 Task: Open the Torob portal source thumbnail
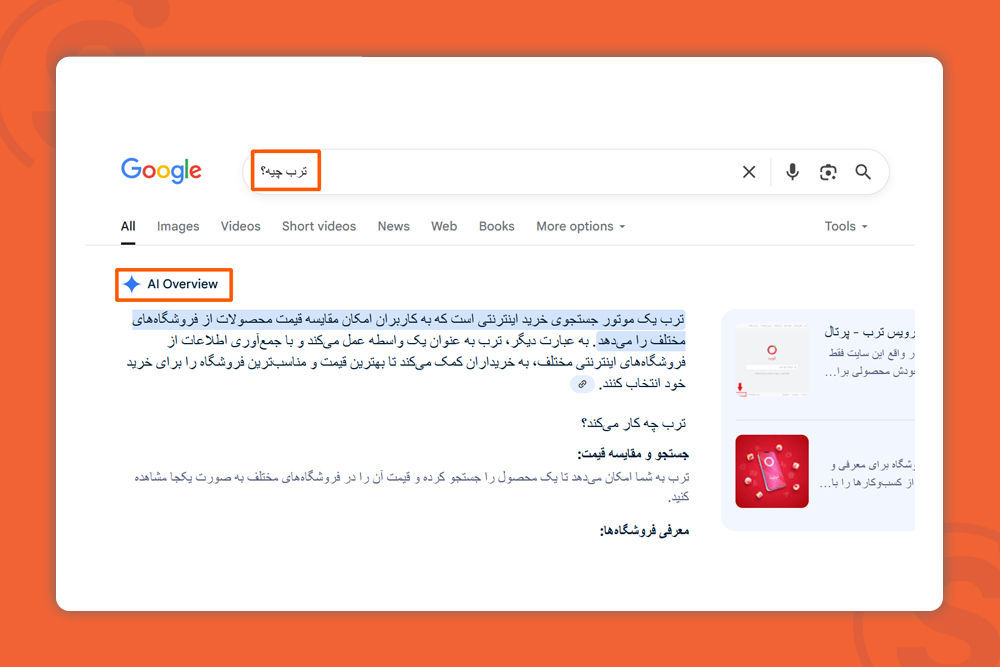(772, 360)
